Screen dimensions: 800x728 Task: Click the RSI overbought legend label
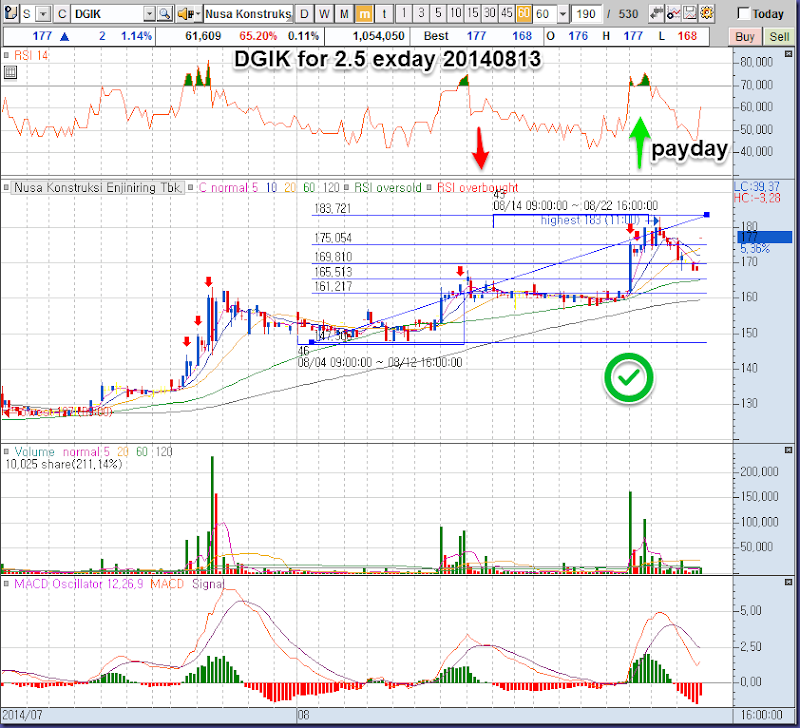pos(478,188)
